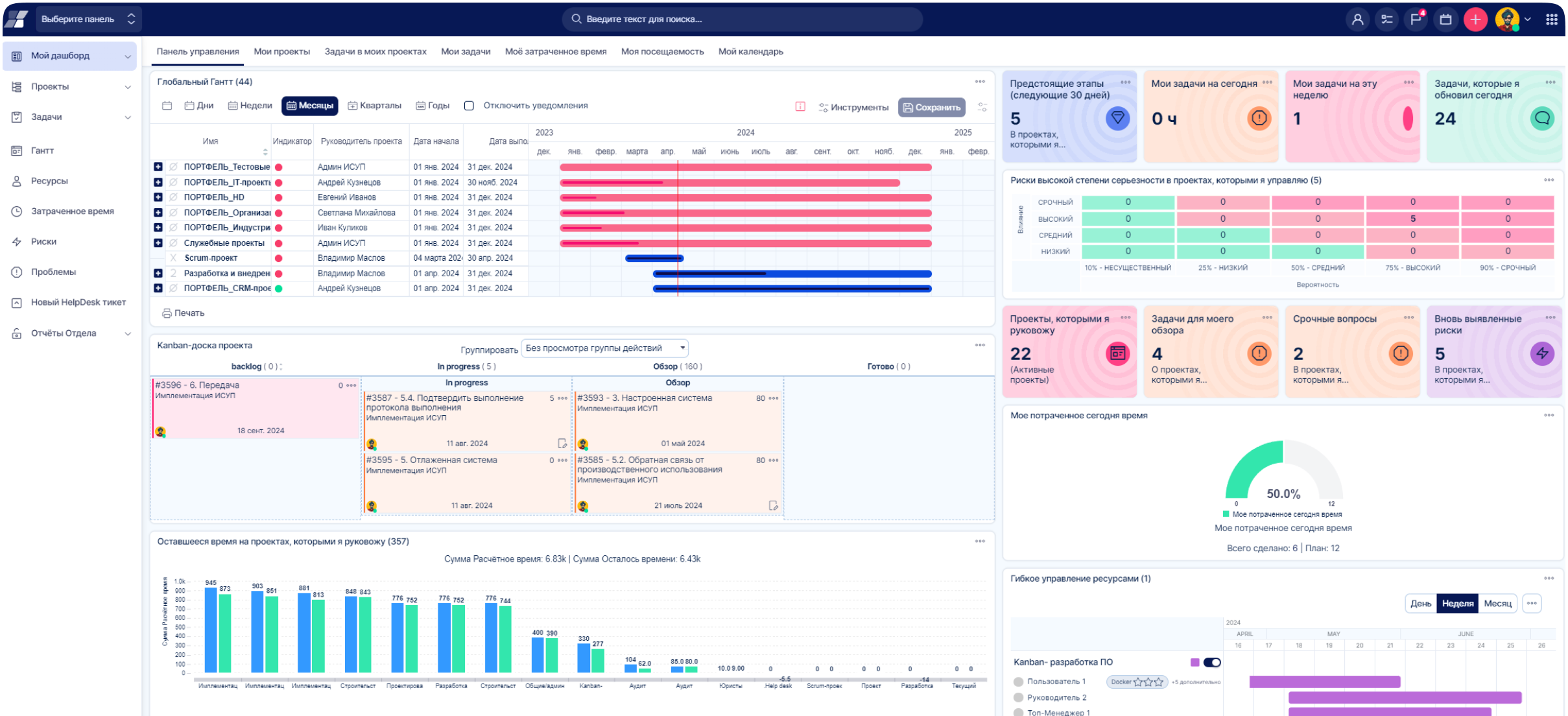The height and width of the screenshot is (716, 1568).
Task: Click calendar icon on Проекты, которыми я руковожу
Action: 1117,353
